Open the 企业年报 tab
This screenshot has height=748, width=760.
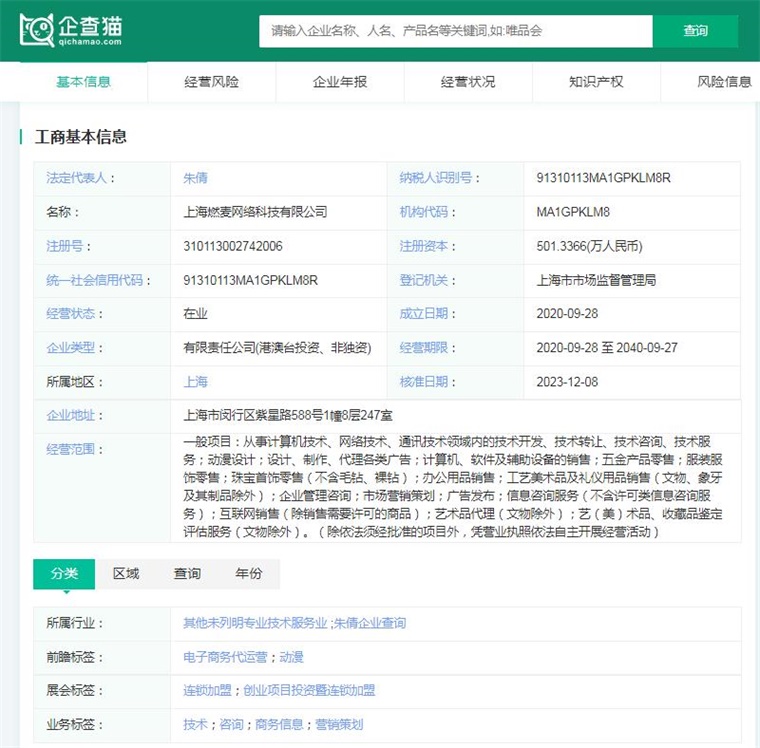340,82
